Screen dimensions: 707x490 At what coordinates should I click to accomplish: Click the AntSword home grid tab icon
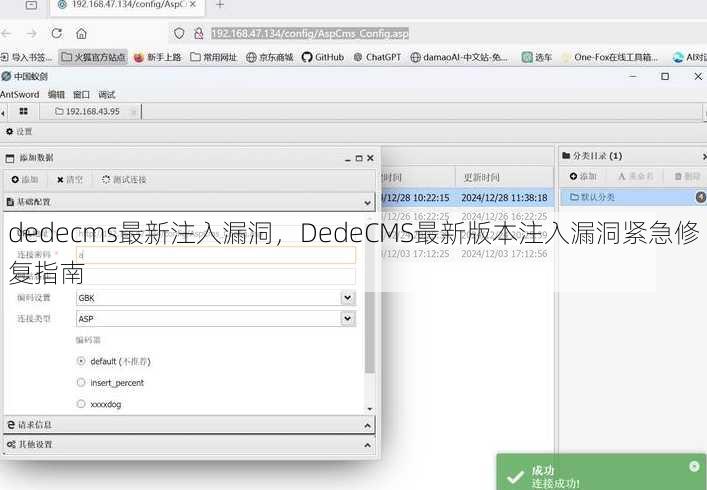23,111
